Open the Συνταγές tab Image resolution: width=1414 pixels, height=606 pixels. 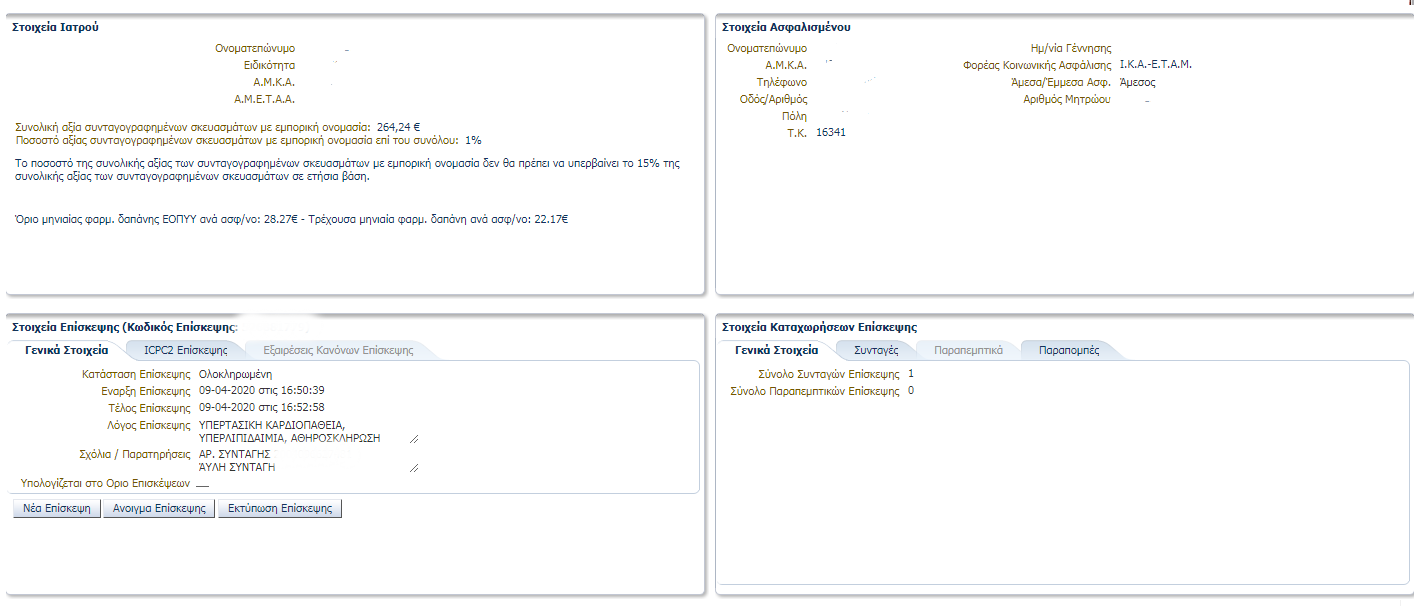[x=876, y=350]
